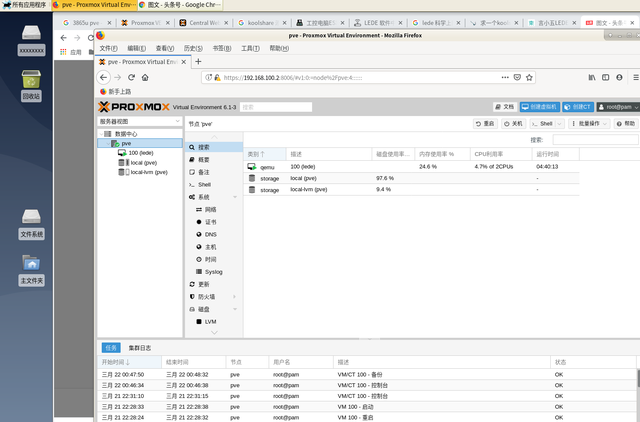Open LVM disk entry
The width and height of the screenshot is (640, 422).
coord(214,322)
